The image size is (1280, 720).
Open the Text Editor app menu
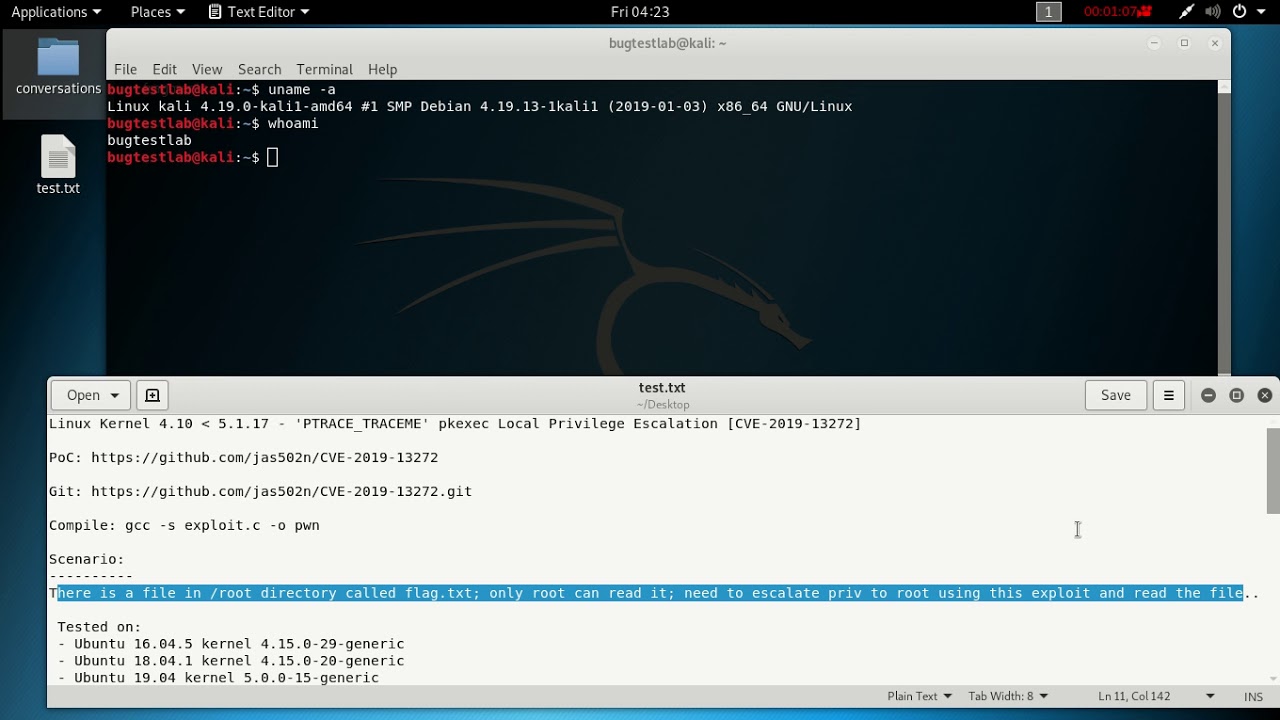259,12
